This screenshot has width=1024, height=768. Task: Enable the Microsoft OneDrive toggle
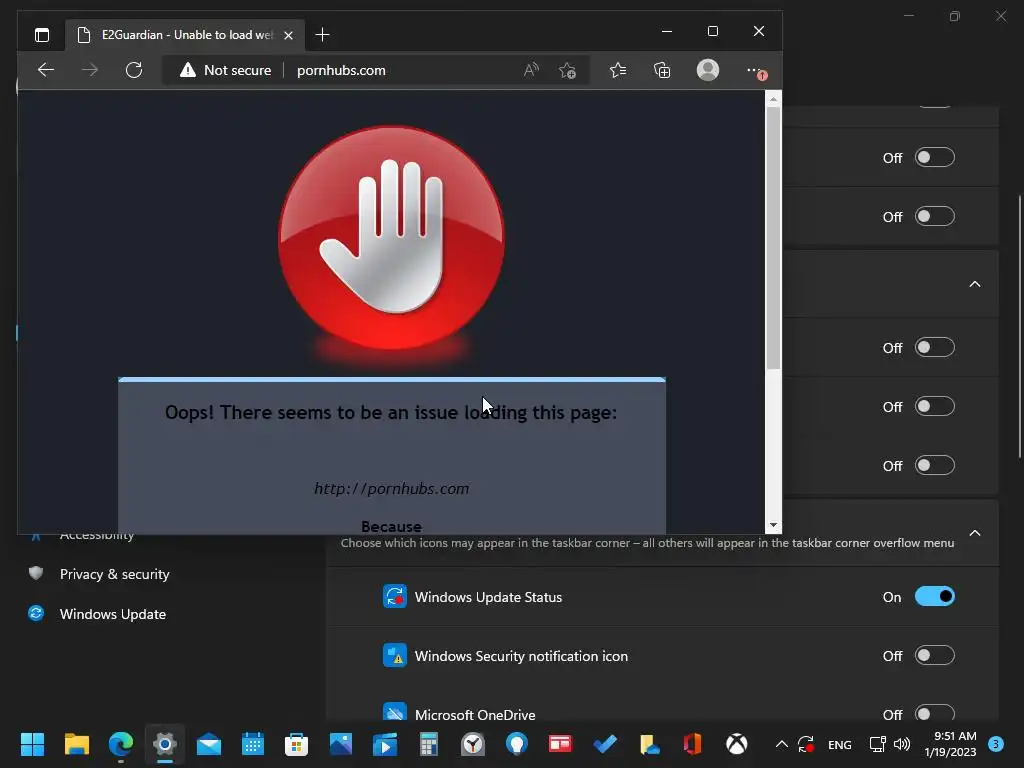935,714
